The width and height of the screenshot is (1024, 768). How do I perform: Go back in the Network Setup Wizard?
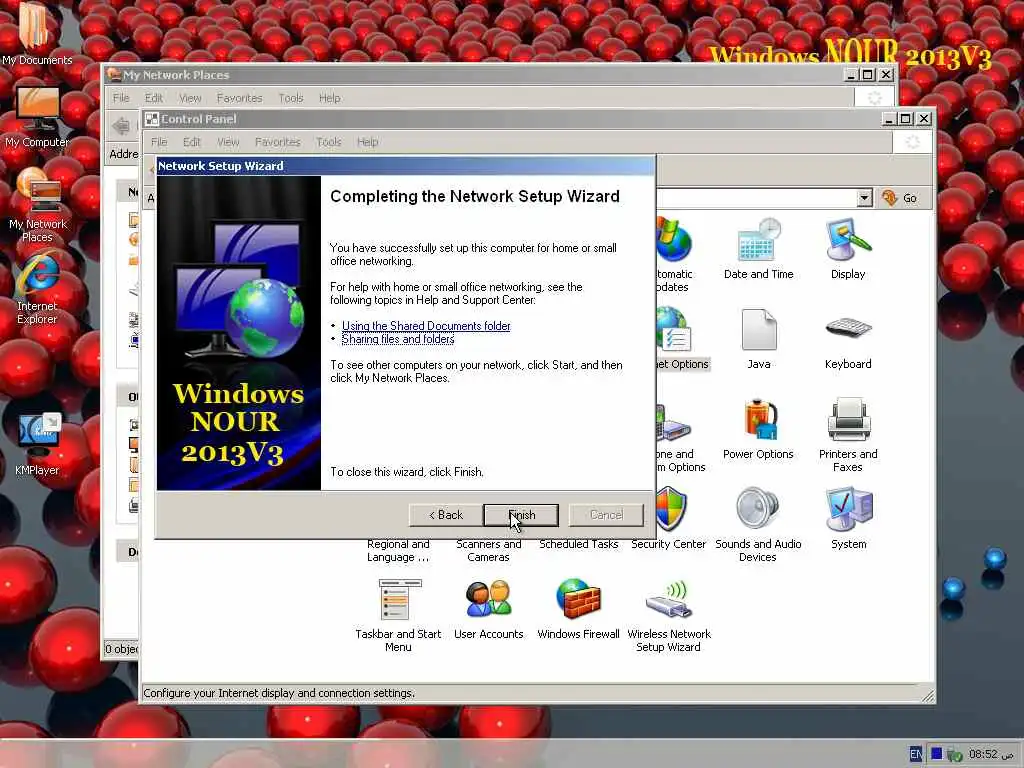(x=446, y=515)
